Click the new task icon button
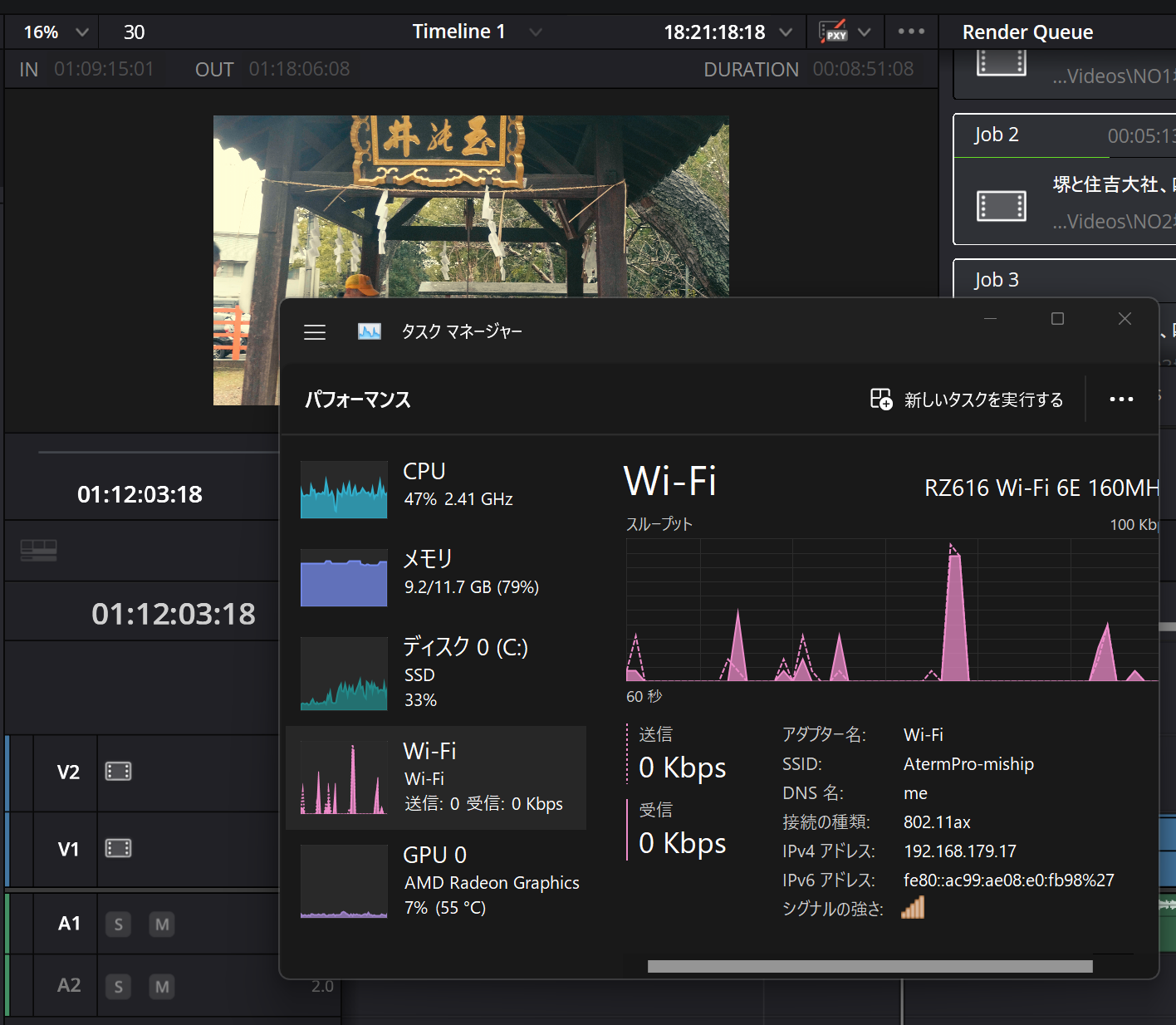This screenshot has width=1176, height=1025. (x=881, y=400)
